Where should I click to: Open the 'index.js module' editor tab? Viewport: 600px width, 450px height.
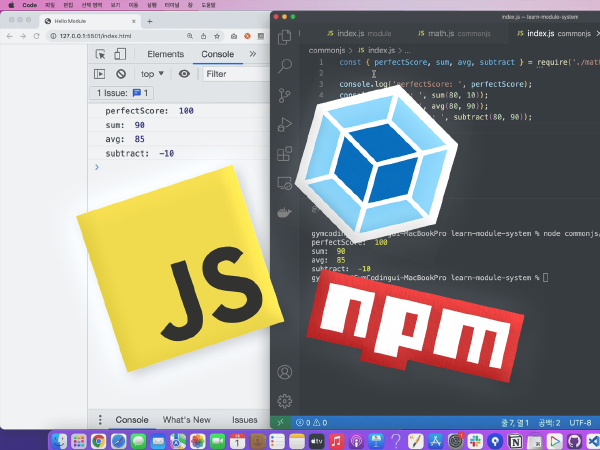359,34
